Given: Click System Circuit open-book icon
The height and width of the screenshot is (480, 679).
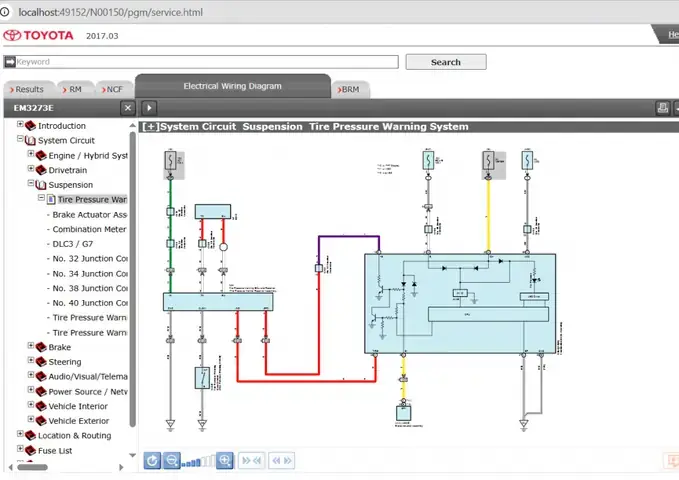Looking at the screenshot, I should click(30, 140).
